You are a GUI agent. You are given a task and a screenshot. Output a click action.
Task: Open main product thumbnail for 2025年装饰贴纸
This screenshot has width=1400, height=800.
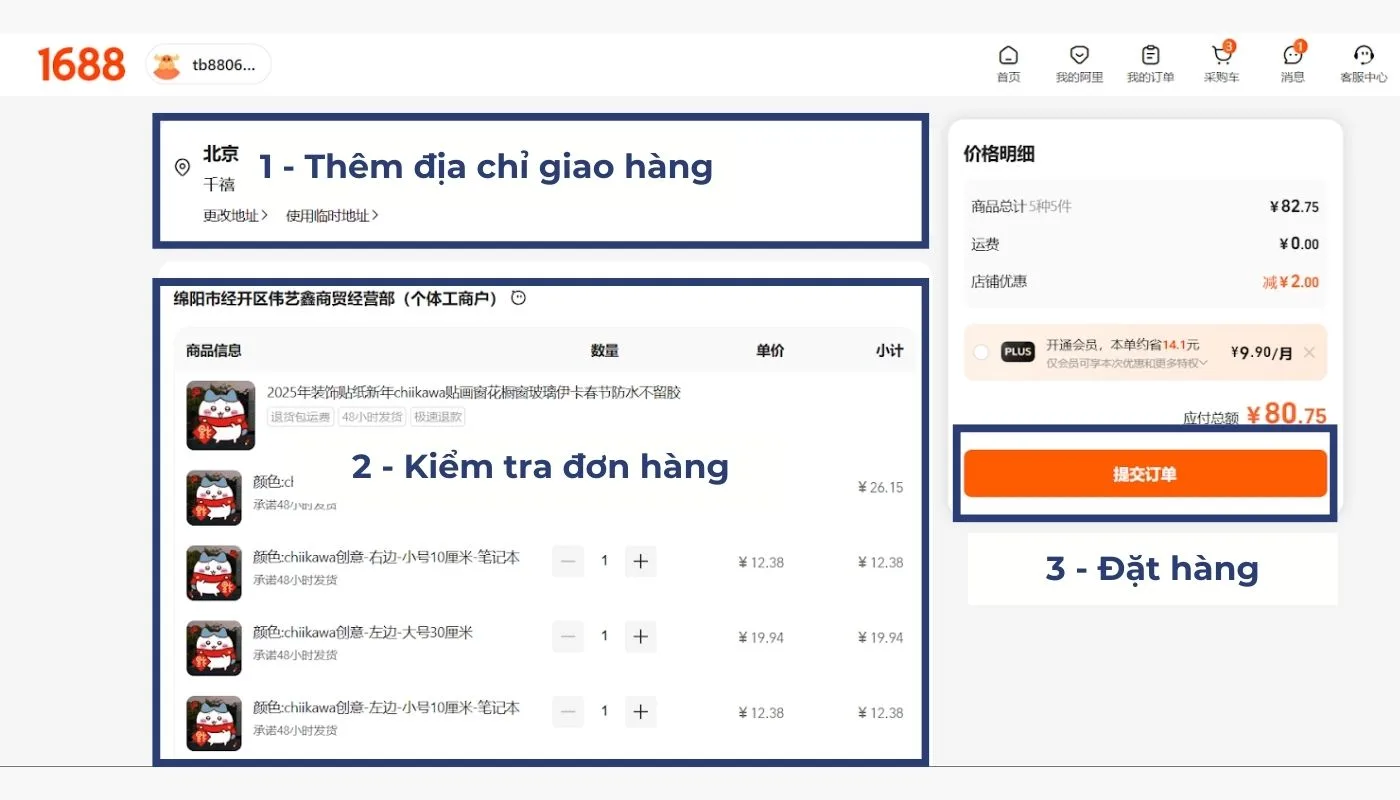tap(221, 415)
